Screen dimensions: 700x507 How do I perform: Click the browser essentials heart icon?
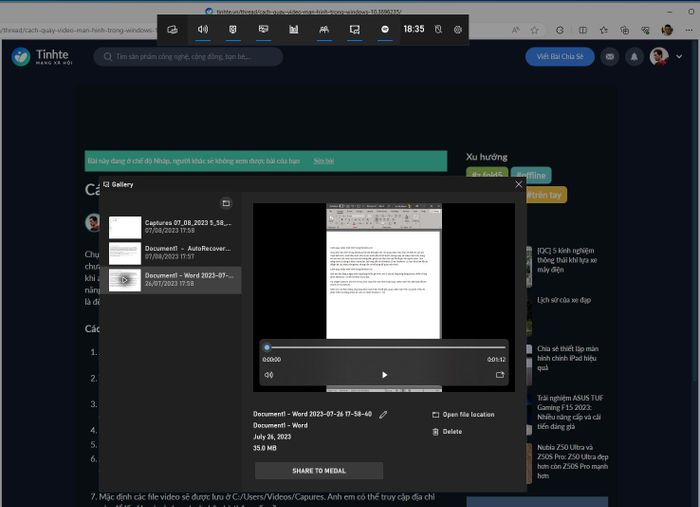646,30
